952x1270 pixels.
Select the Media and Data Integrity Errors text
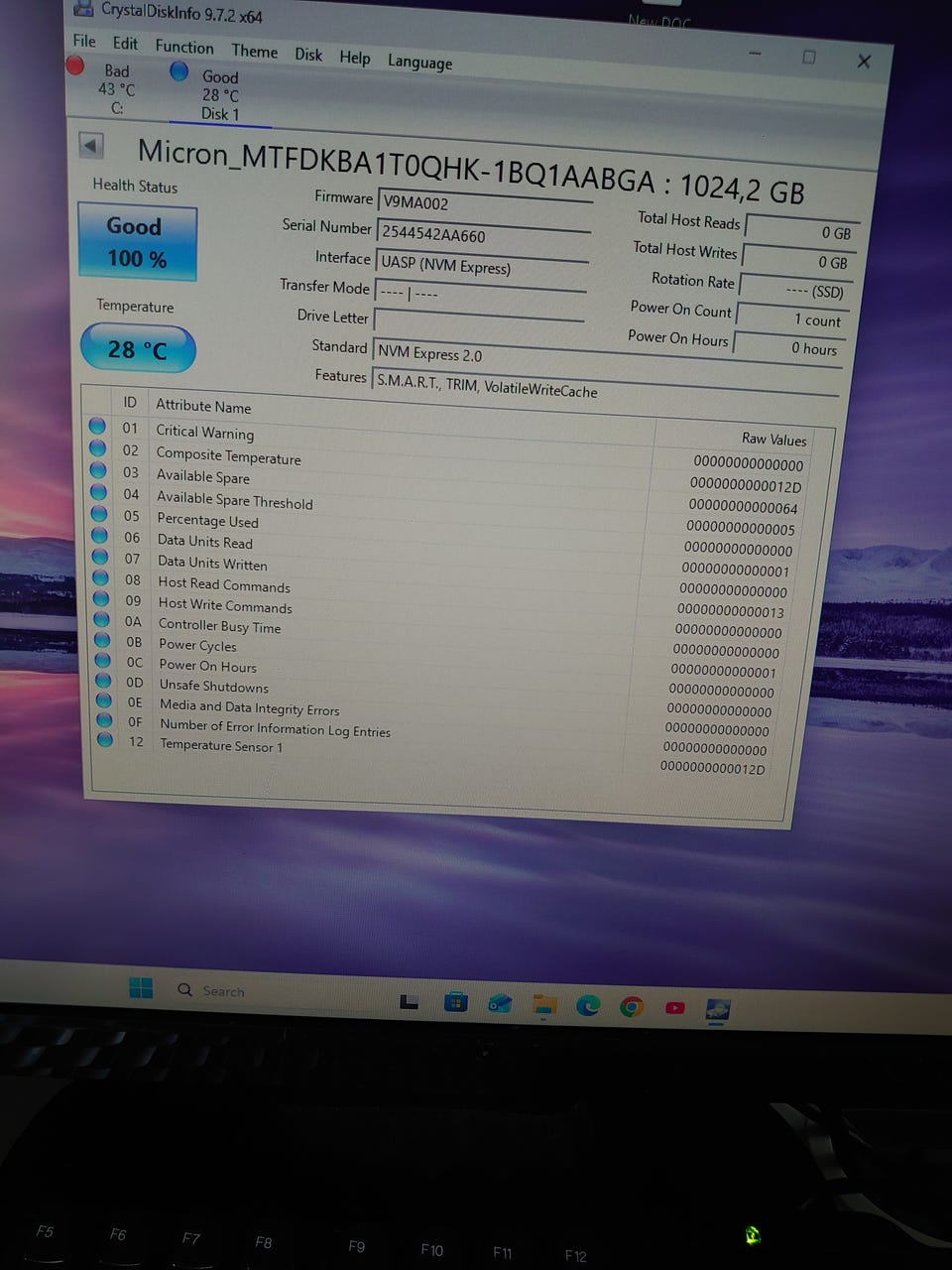(250, 707)
